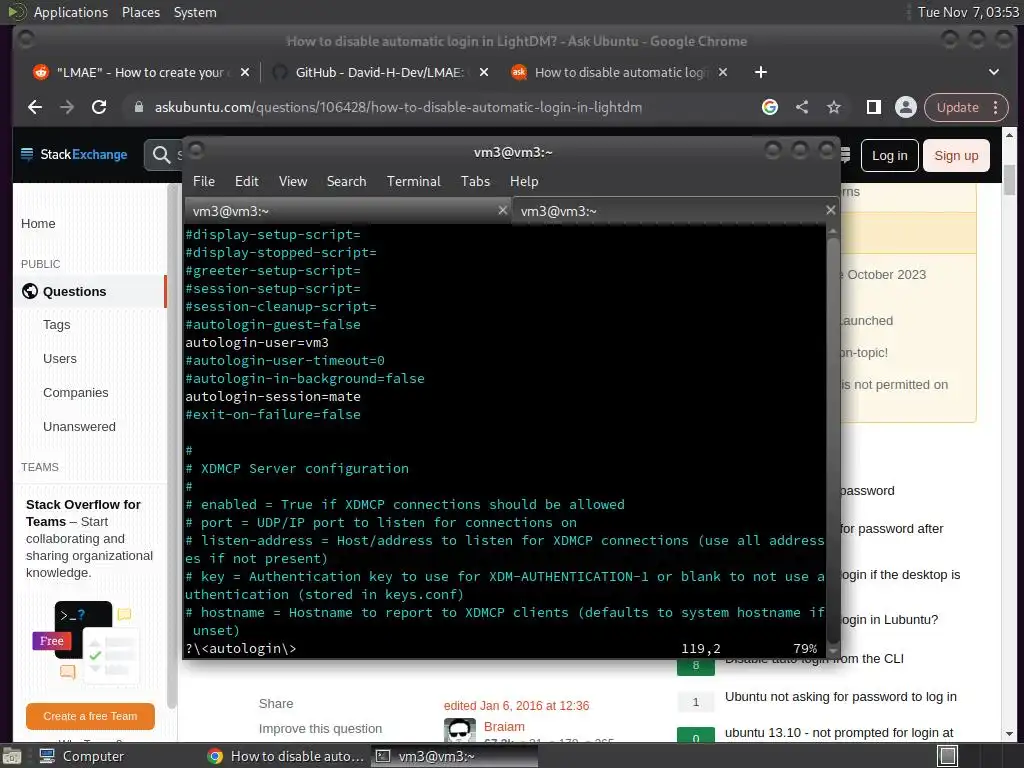The width and height of the screenshot is (1024, 768).
Task: Open terminal Help menu
Action: [524, 182]
